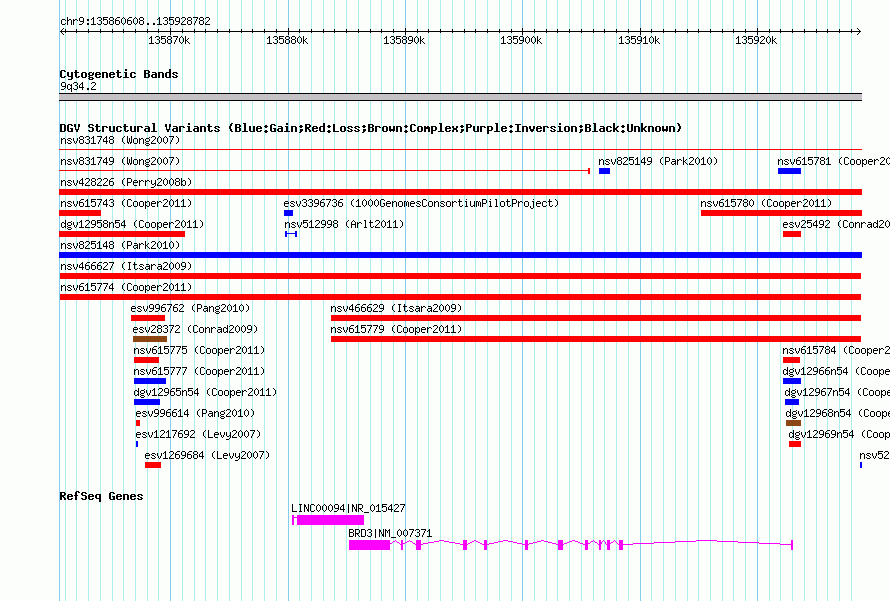Open esv996614 (Pang2010) label
This screenshot has width=890, height=601.
[195, 413]
